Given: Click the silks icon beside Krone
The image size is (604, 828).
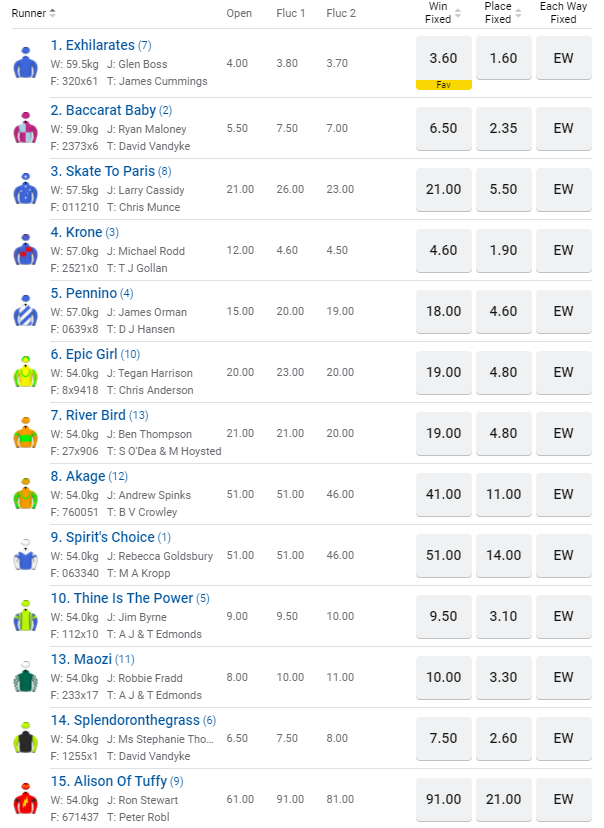Looking at the screenshot, I should 25,249.
